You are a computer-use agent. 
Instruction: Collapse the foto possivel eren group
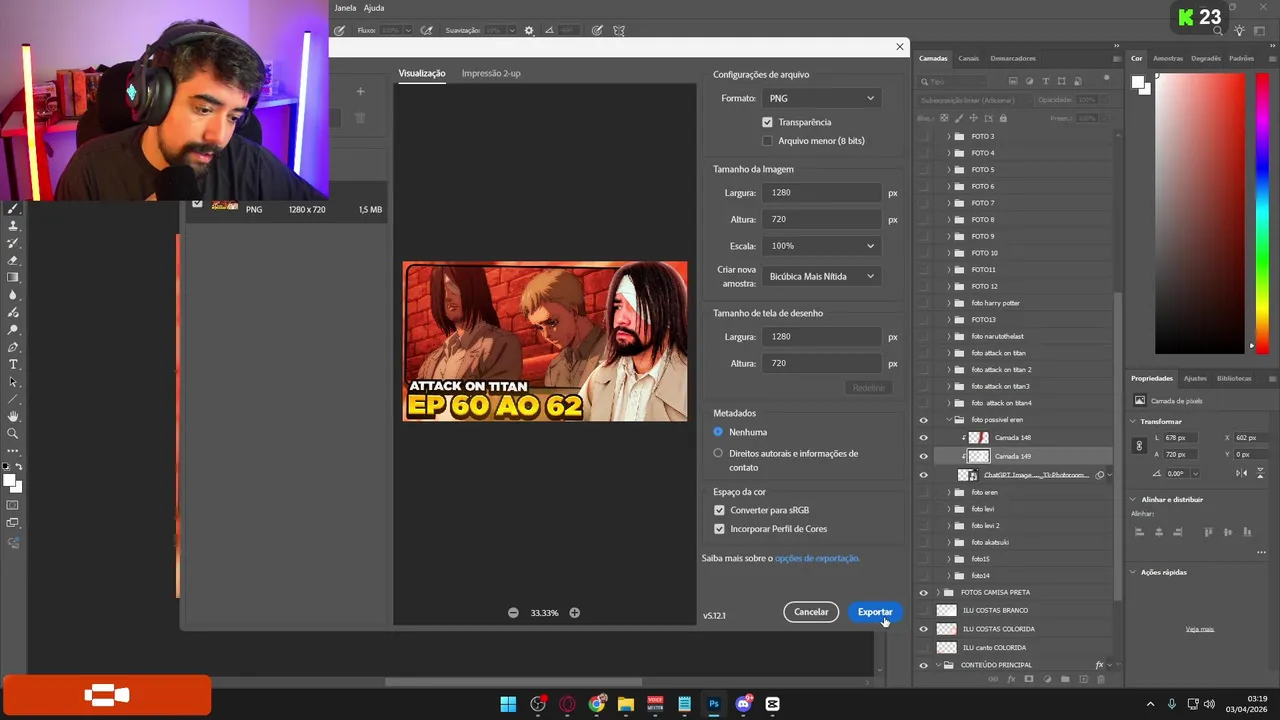click(x=949, y=420)
